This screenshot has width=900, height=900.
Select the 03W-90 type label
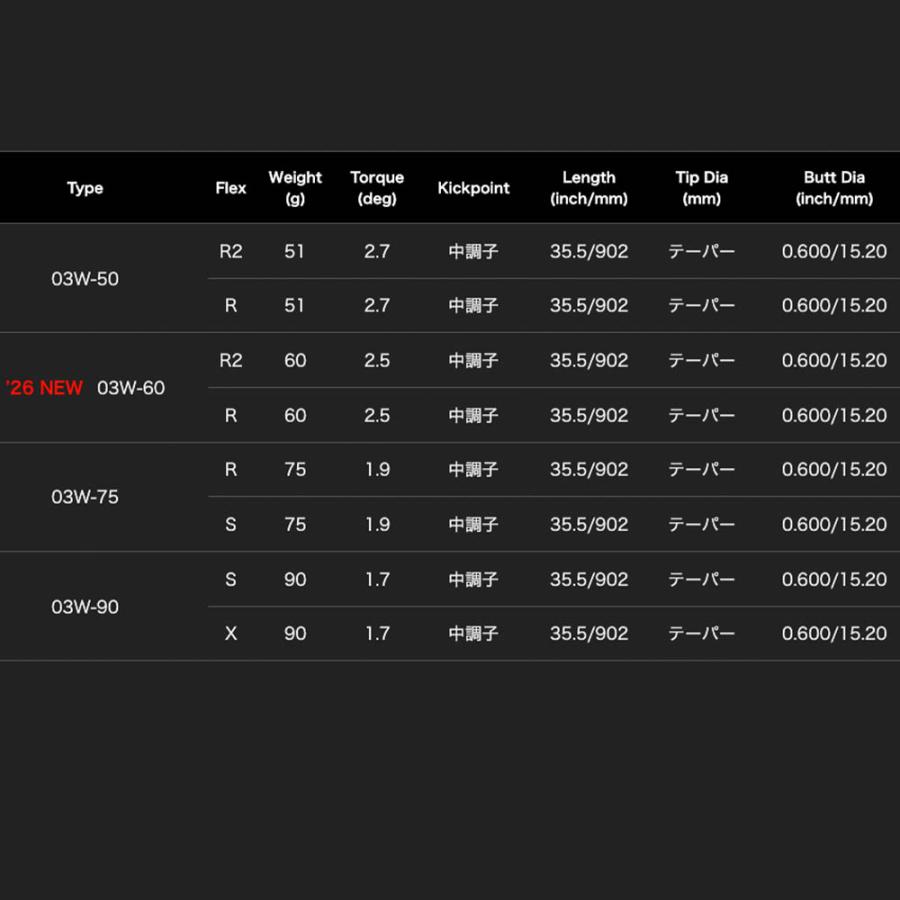(x=85, y=607)
